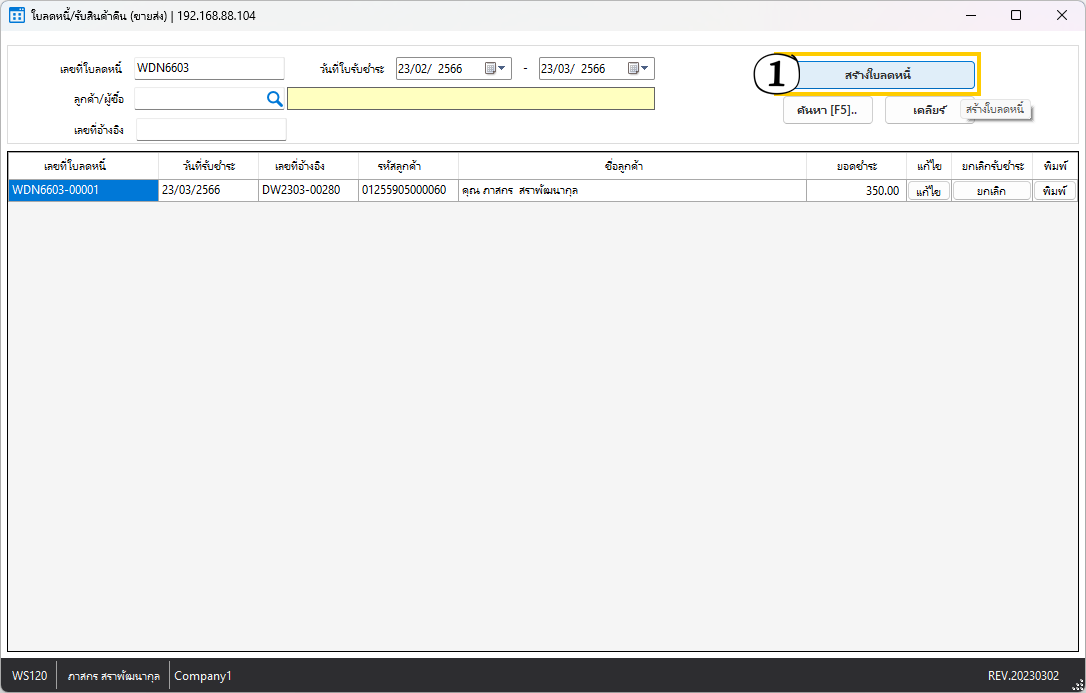Click the แก้ไข button in first row

(929, 191)
